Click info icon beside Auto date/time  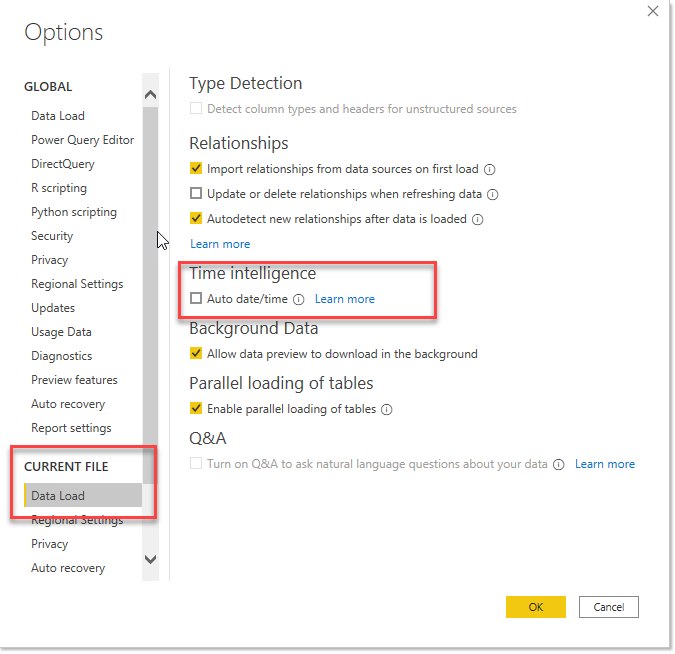tap(299, 299)
